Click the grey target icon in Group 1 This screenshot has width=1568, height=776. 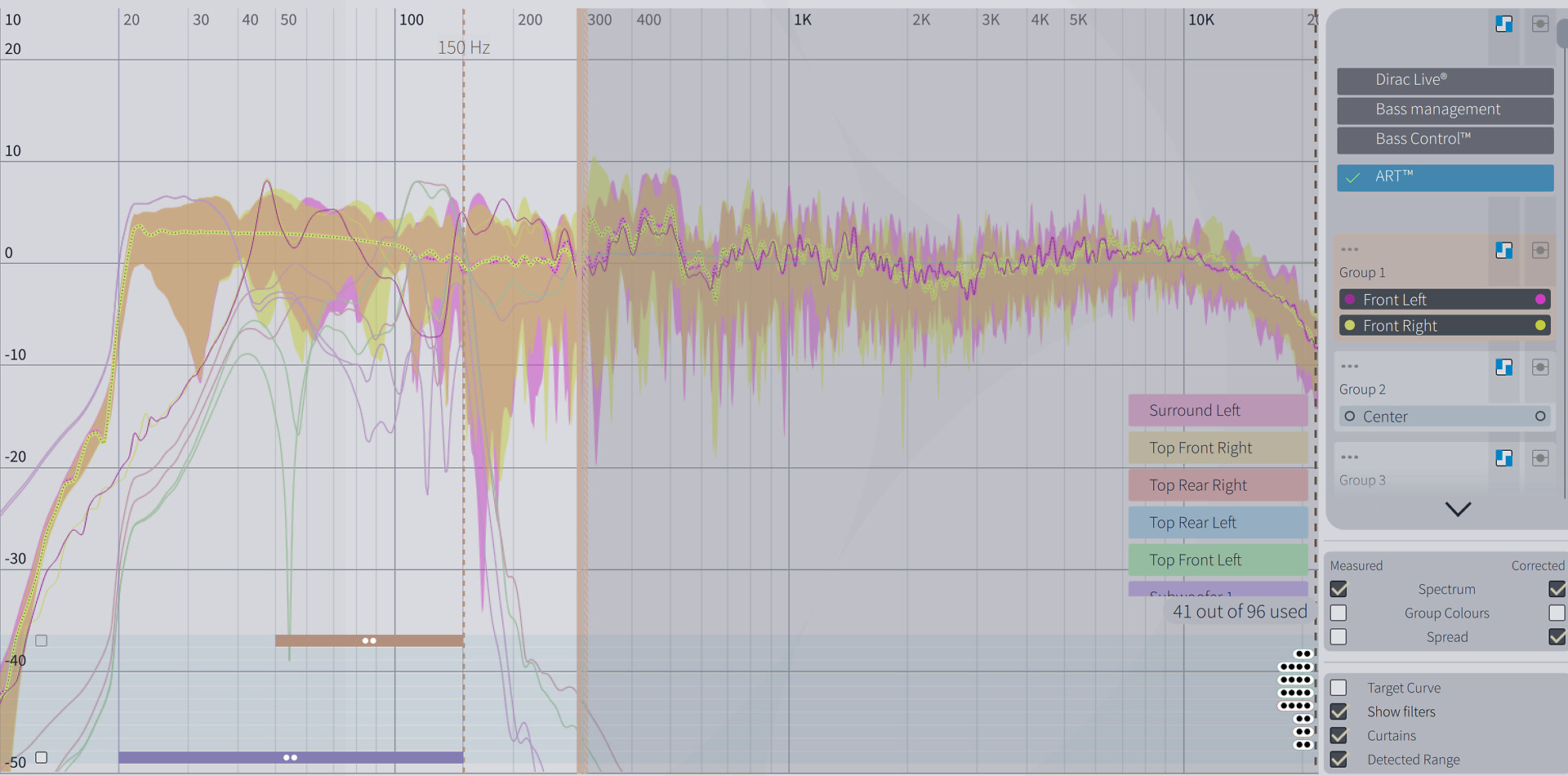click(x=1539, y=251)
